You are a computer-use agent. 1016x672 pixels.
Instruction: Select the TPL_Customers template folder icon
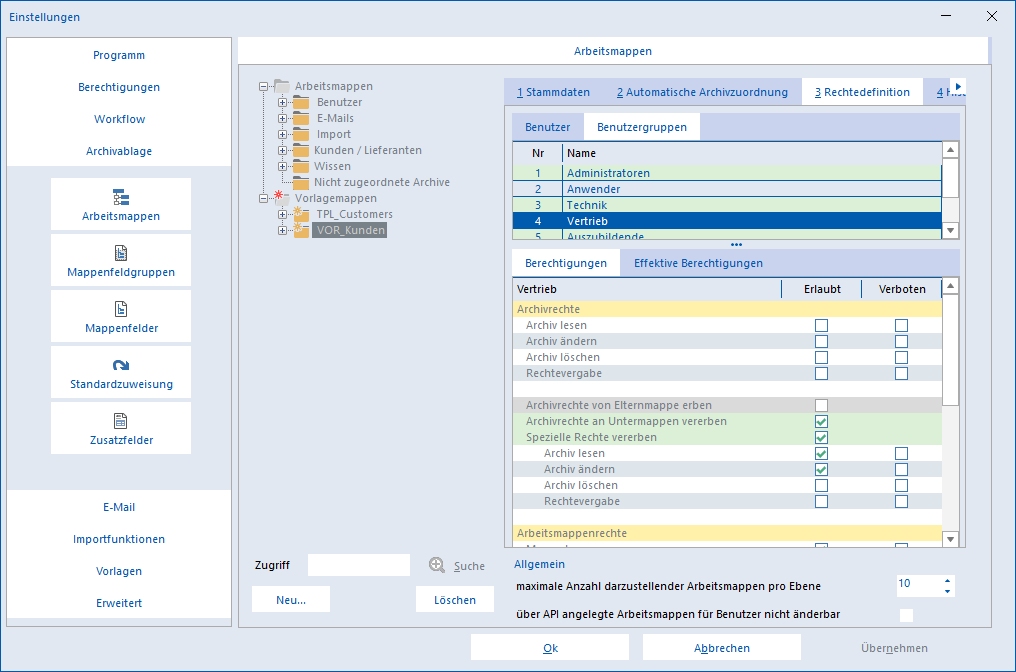[301, 214]
